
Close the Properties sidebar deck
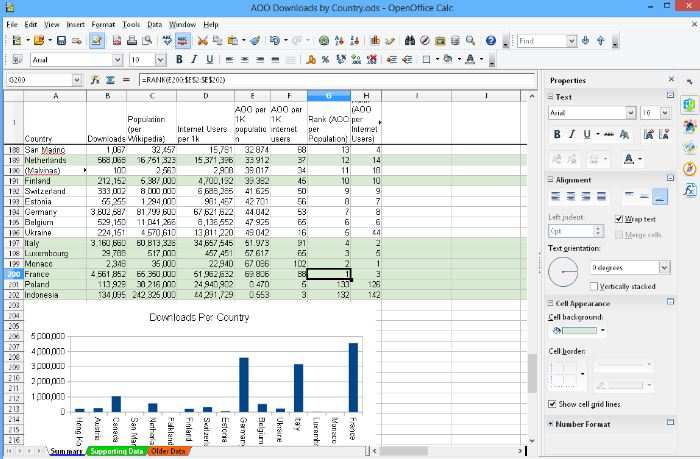pos(671,79)
